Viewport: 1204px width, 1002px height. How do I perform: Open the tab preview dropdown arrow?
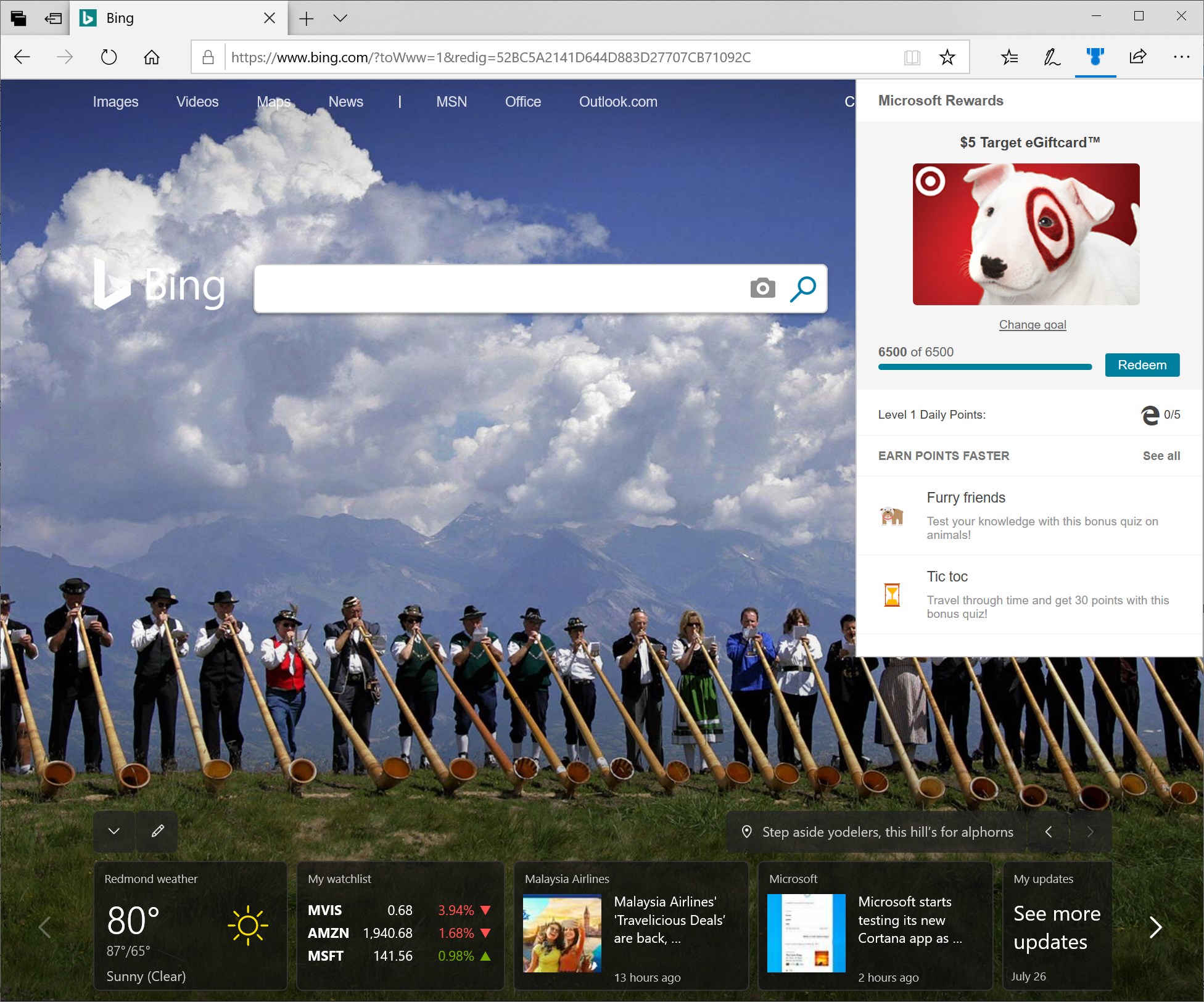340,18
